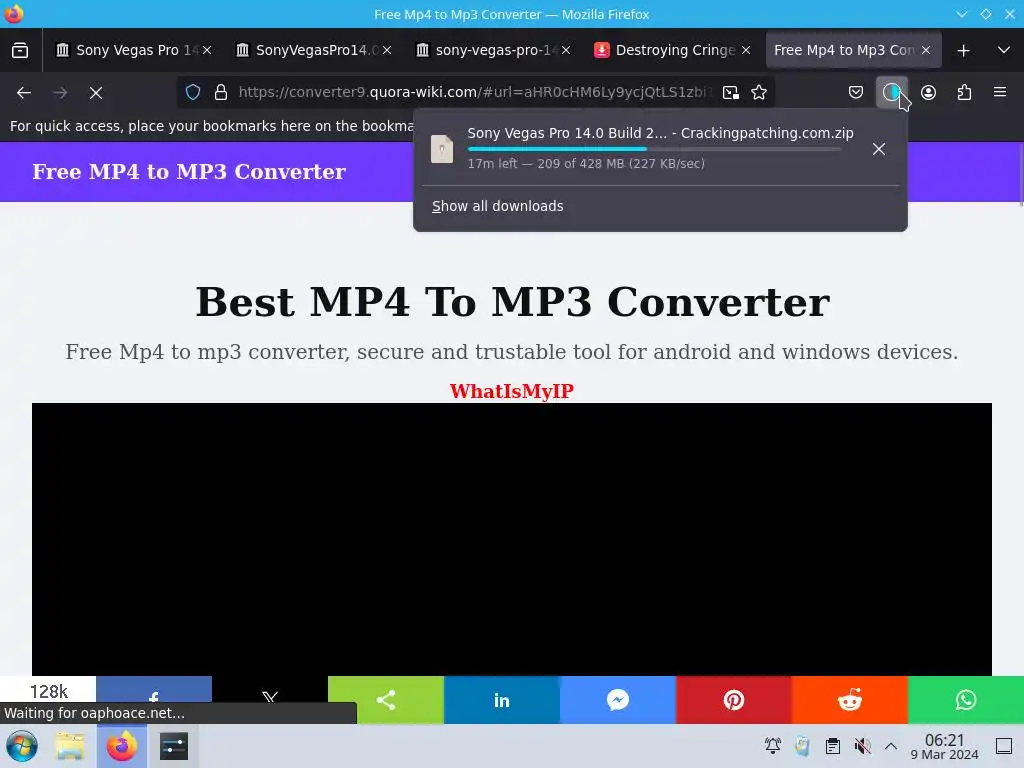The height and width of the screenshot is (768, 1024).
Task: Close the sony-vegas-pro-14 tab
Action: (x=566, y=50)
